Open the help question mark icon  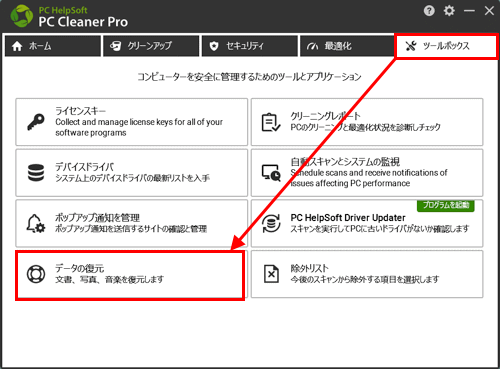point(429,11)
